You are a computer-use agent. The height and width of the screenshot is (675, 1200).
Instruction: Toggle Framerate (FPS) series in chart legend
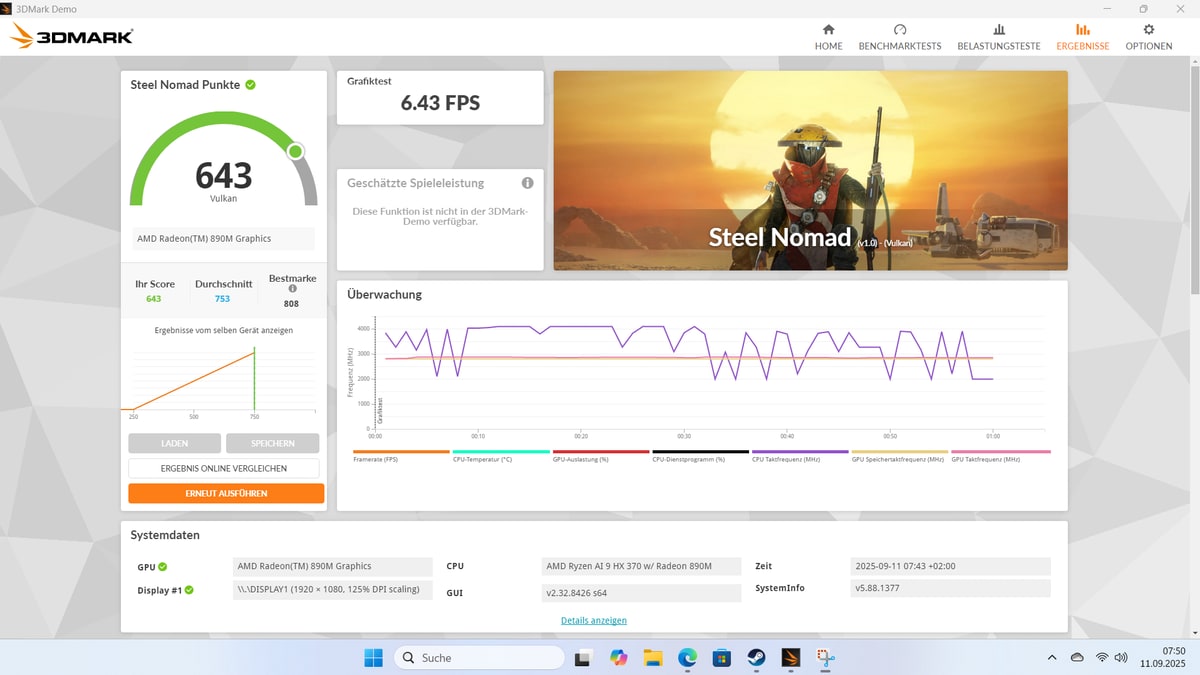(401, 455)
